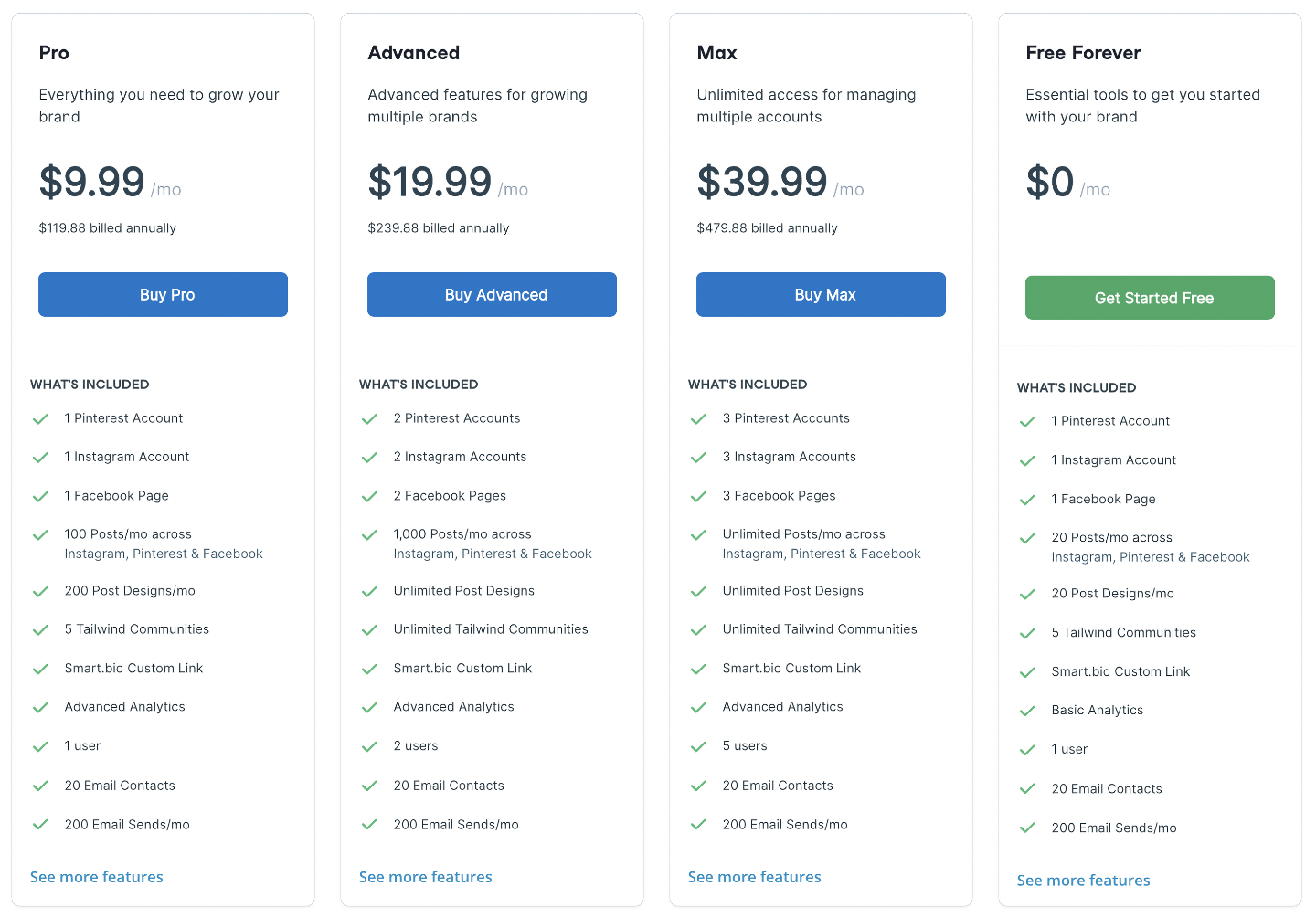Viewport: 1316px width, 918px height.
Task: Click the Free Forever plan title
Action: point(1083,53)
